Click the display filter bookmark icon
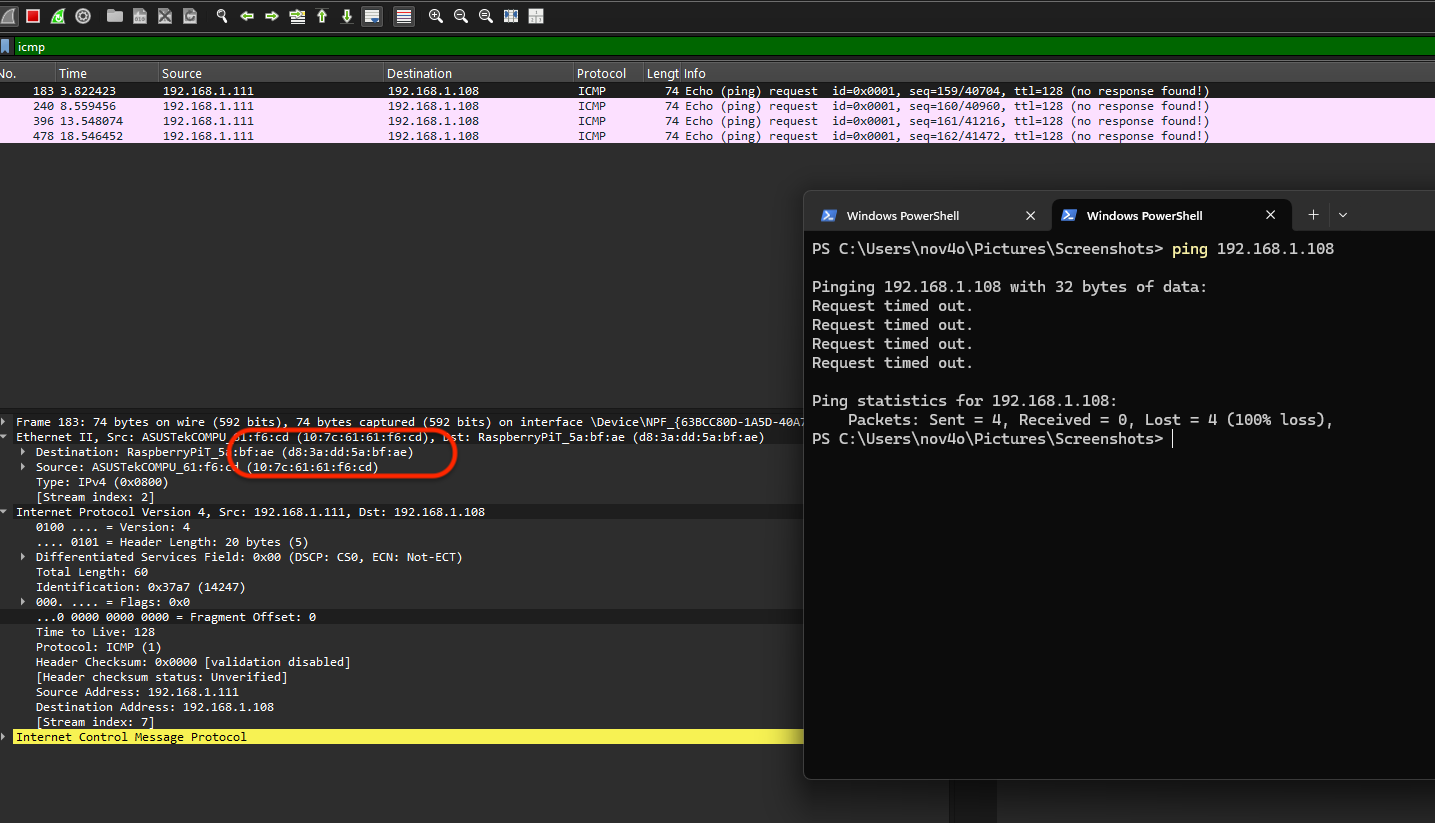Viewport: 1435px width, 823px height. point(6,47)
